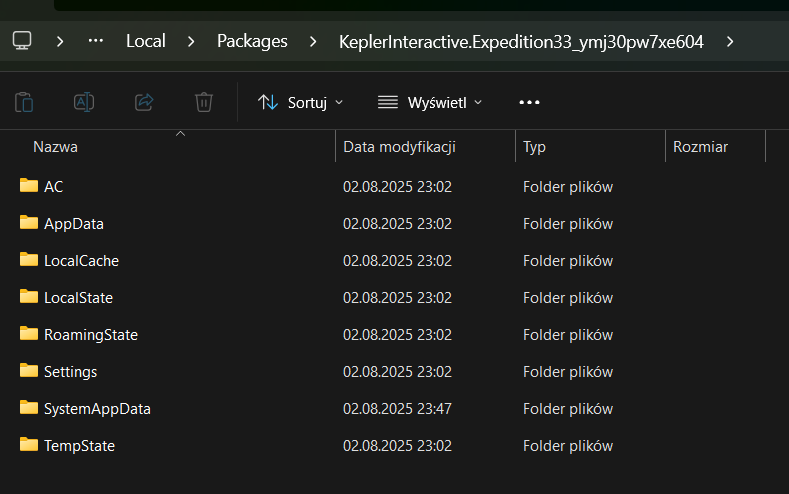Select the LocalCache folder icon
This screenshot has width=789, height=494.
point(29,260)
